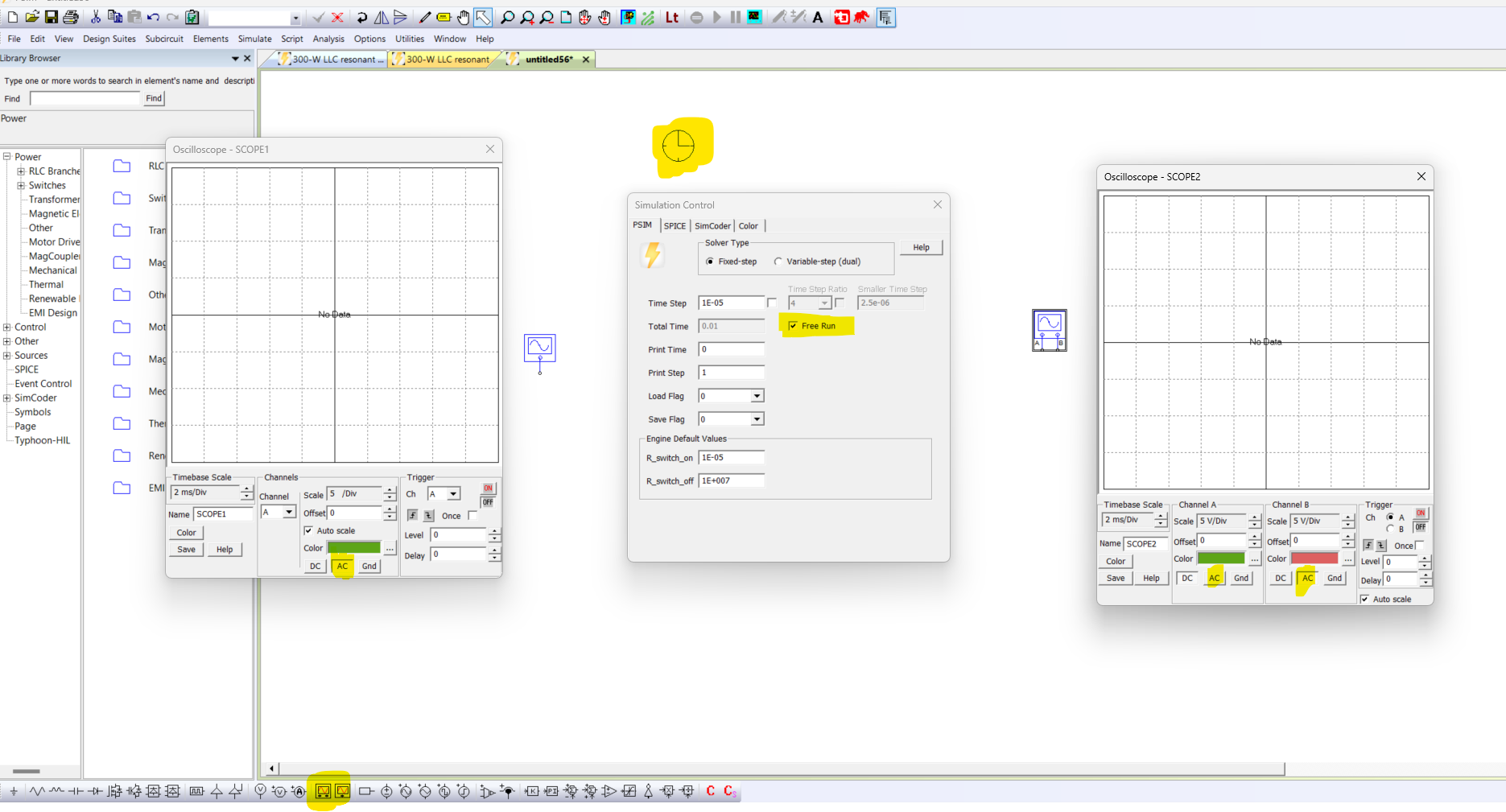Place an inductor from the bottom toolbar
Screen dimensions: 1506x812
click(56, 792)
